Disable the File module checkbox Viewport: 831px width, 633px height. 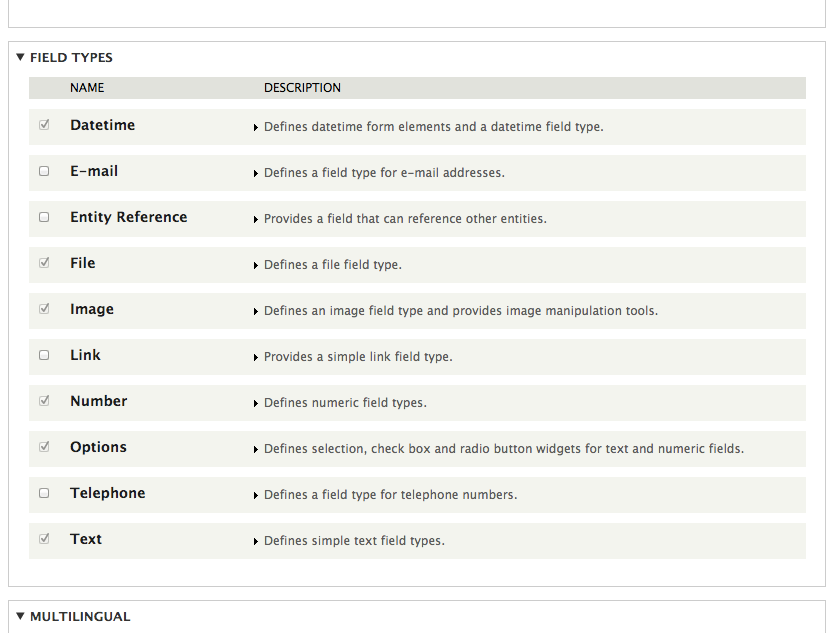click(44, 263)
